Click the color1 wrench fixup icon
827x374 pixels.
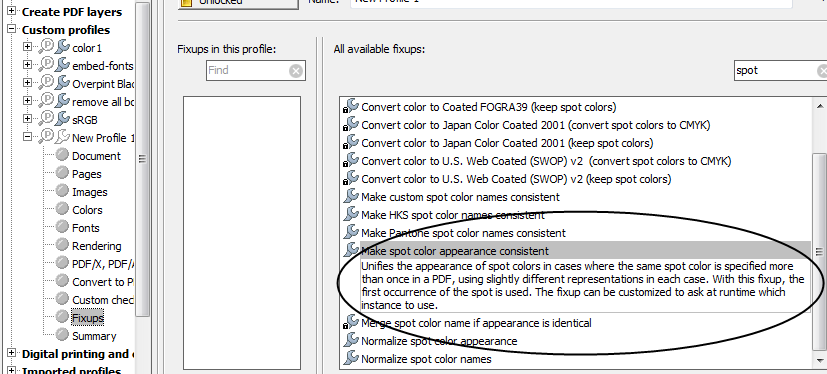pyautogui.click(x=62, y=47)
